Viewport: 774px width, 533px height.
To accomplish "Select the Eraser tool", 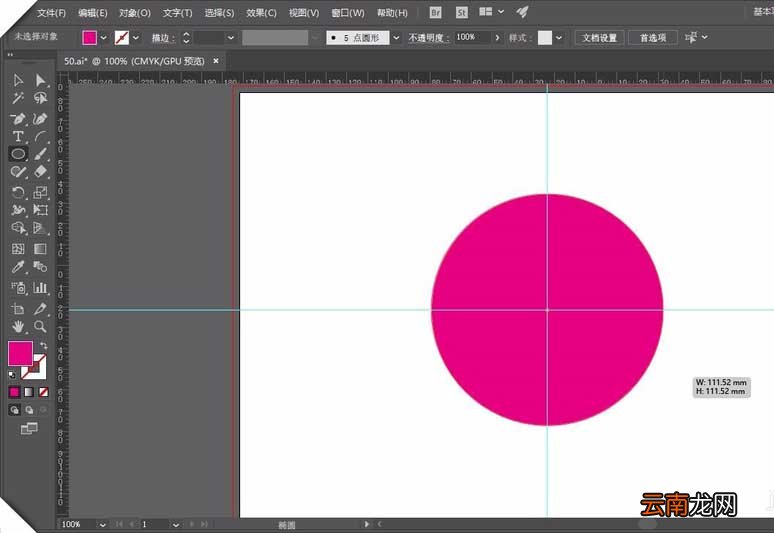I will (x=40, y=172).
